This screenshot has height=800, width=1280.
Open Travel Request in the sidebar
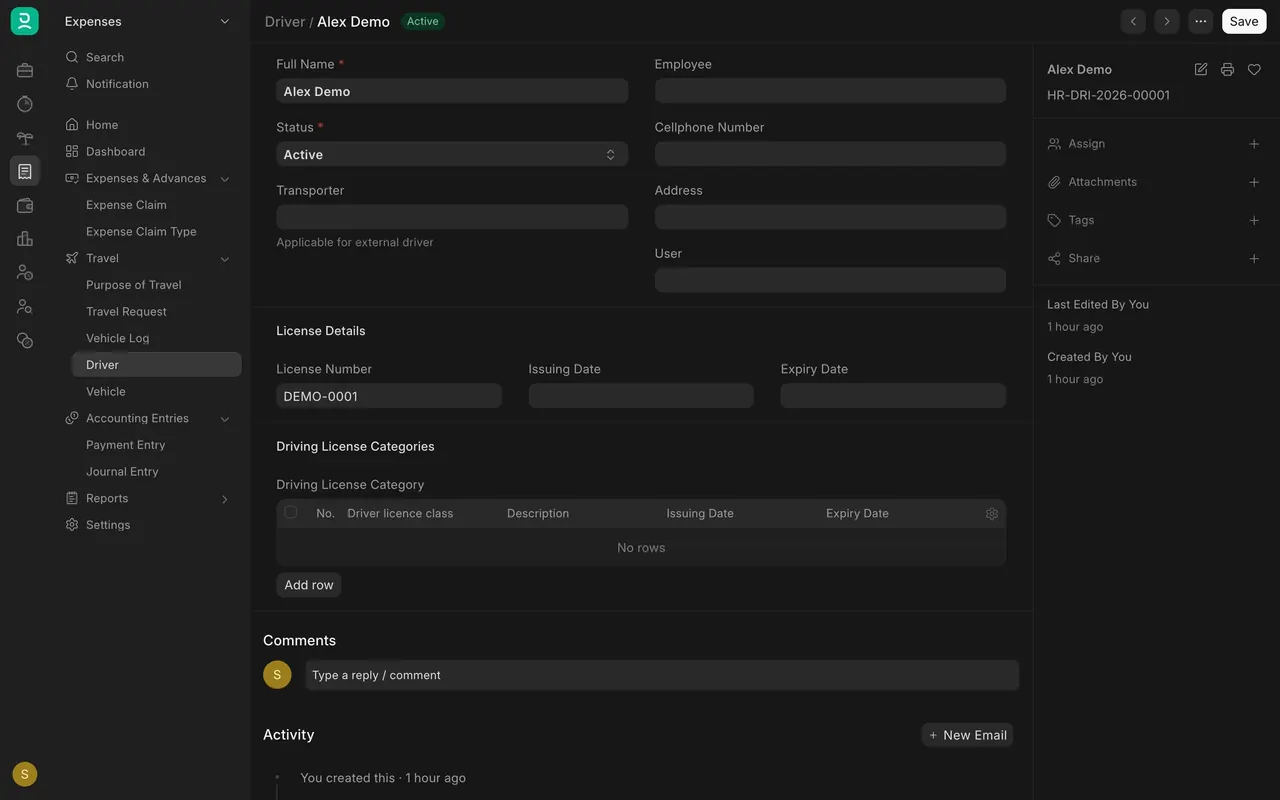[x=126, y=311]
